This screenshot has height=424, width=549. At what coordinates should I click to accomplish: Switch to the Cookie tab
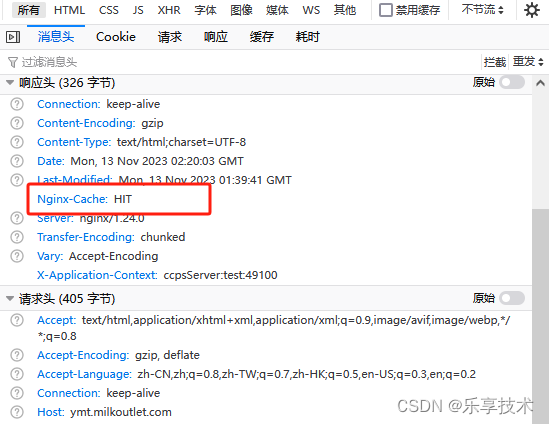[x=116, y=37]
